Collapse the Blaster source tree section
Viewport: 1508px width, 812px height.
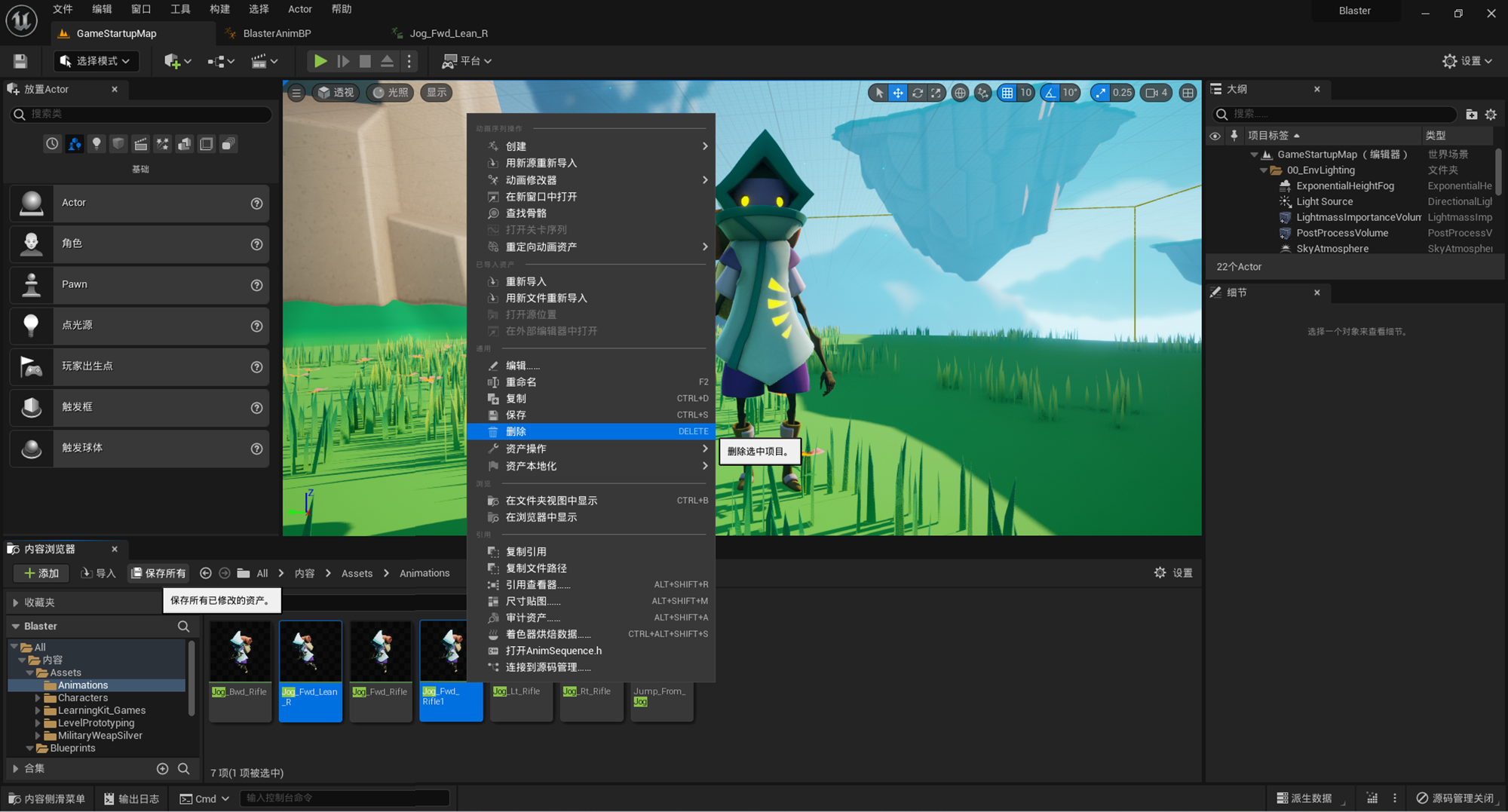point(15,626)
